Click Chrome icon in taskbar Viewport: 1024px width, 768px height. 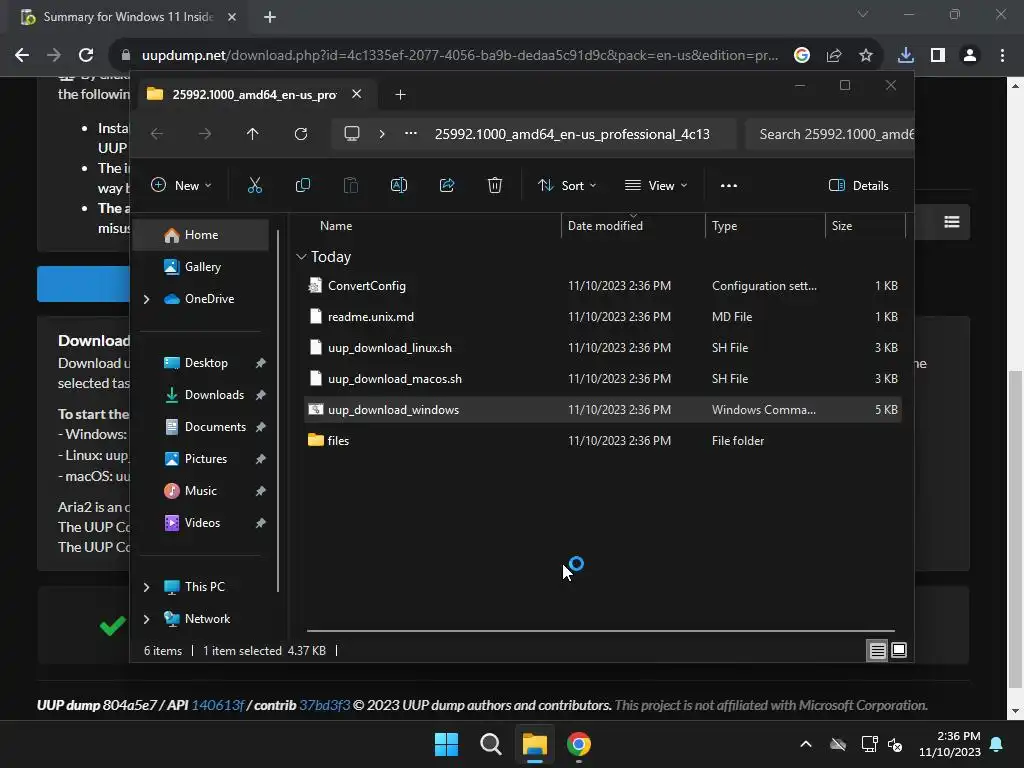[579, 744]
